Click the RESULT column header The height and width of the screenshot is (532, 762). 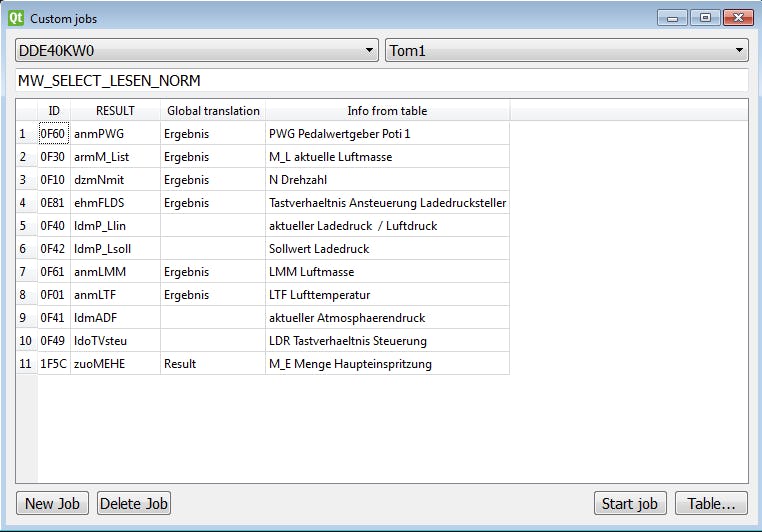click(115, 111)
